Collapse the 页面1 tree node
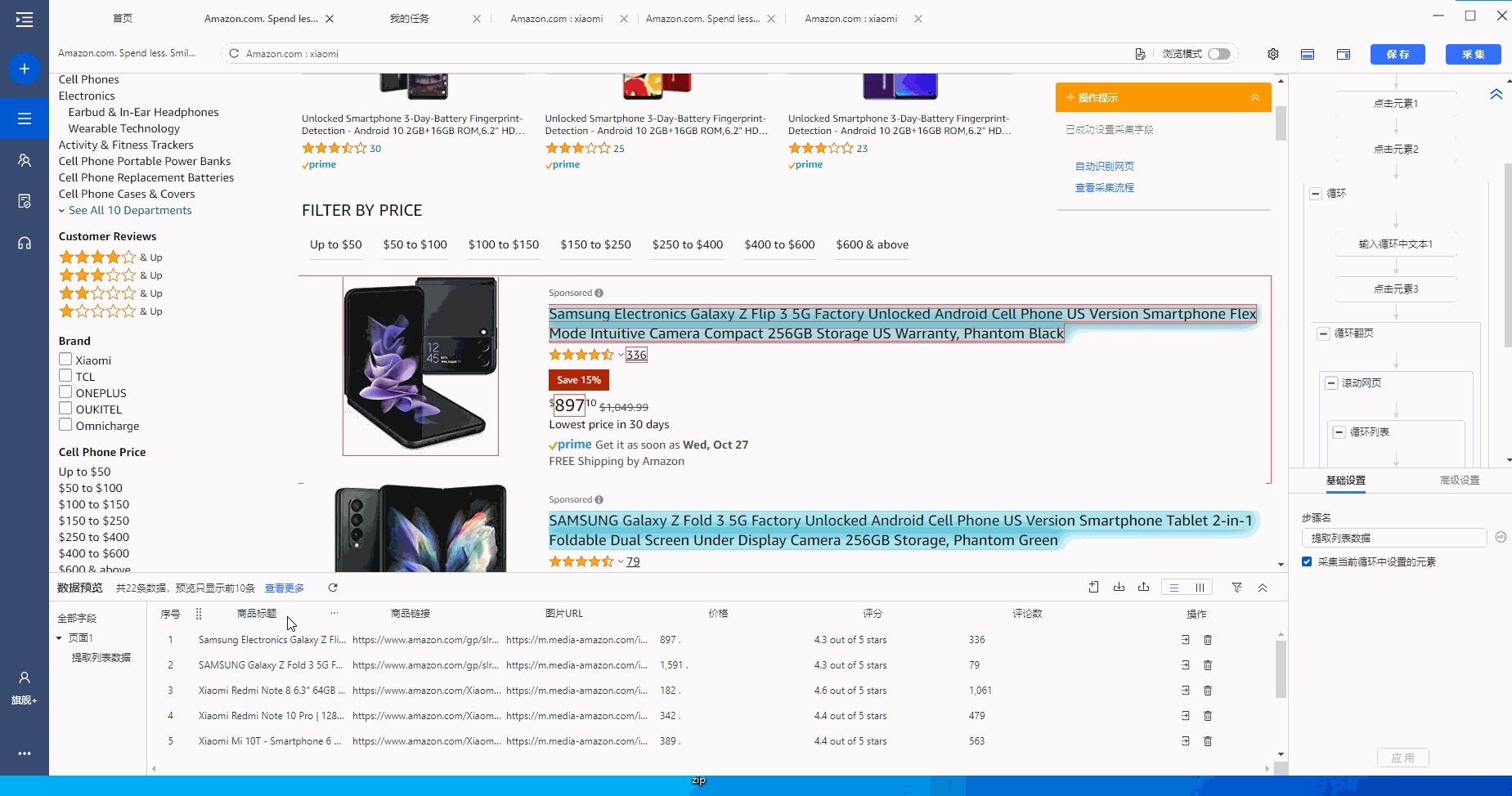 (x=59, y=638)
